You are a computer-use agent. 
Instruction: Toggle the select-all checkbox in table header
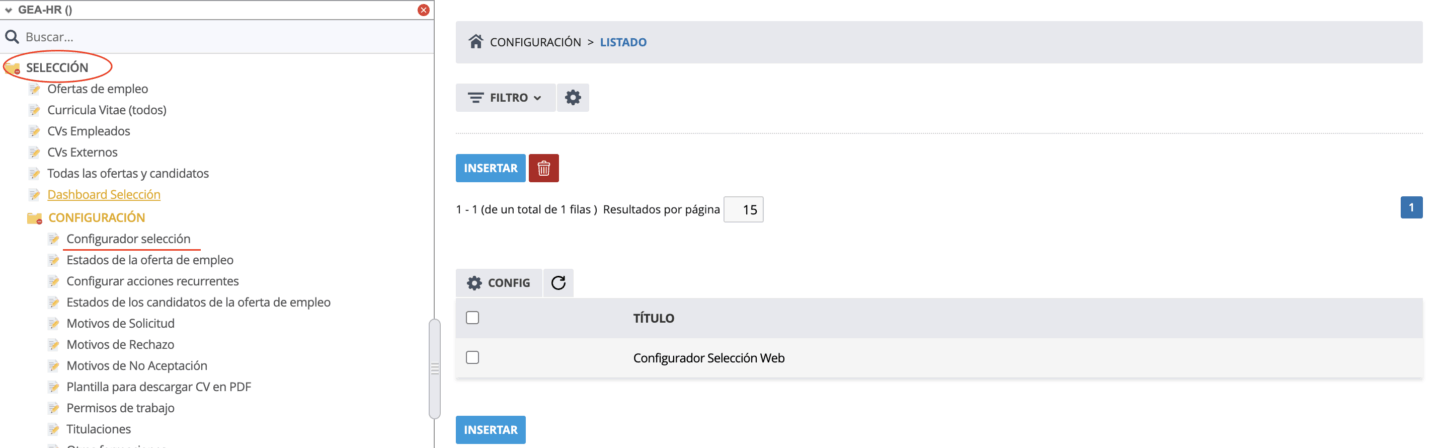472,318
